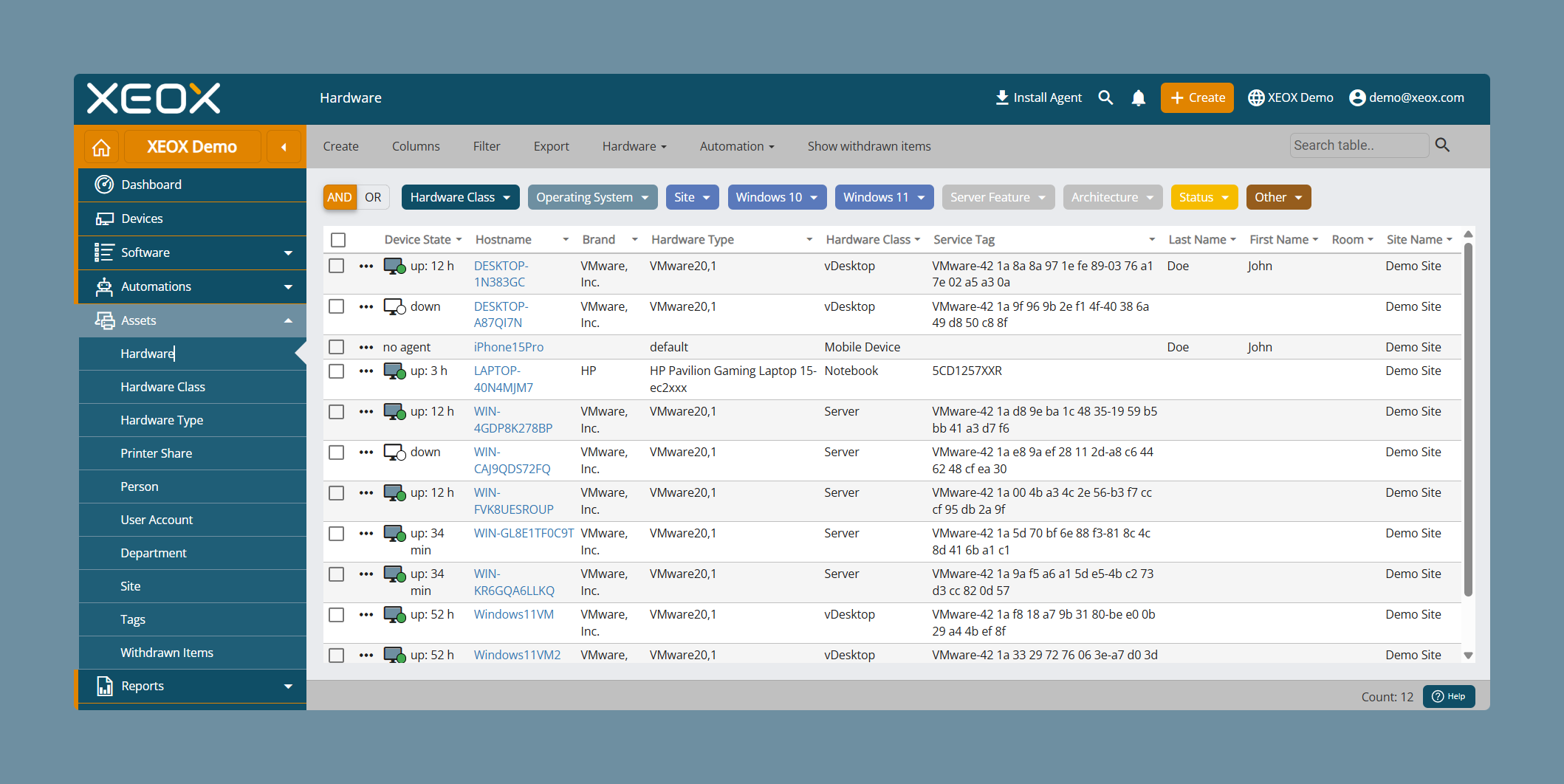Open the Hardware Class filter dropdown
1564x784 pixels.
461,197
